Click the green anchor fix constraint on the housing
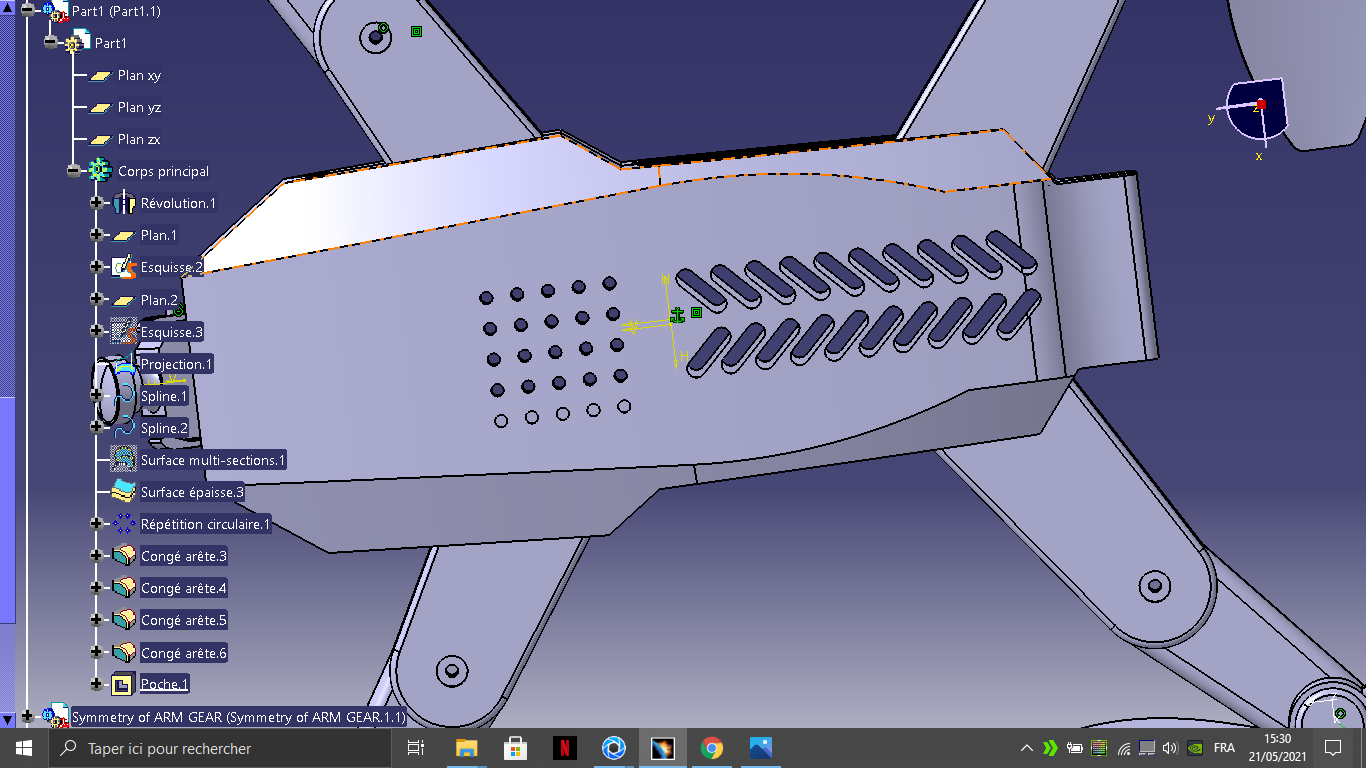 (677, 315)
